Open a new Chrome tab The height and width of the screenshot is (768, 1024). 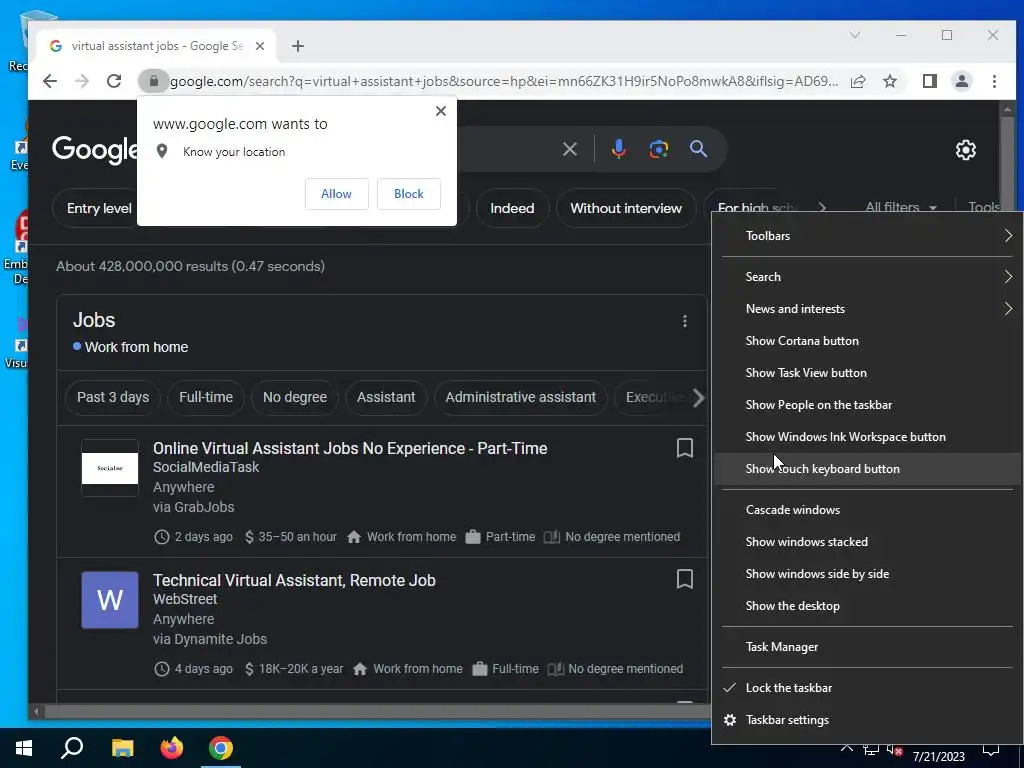coord(298,46)
